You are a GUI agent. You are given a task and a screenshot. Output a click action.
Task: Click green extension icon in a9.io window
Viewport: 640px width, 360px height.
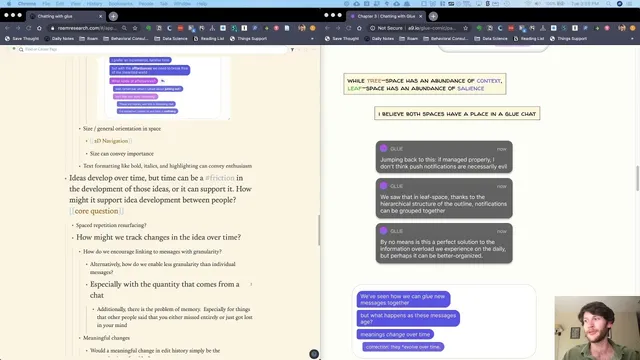pos(479,28)
